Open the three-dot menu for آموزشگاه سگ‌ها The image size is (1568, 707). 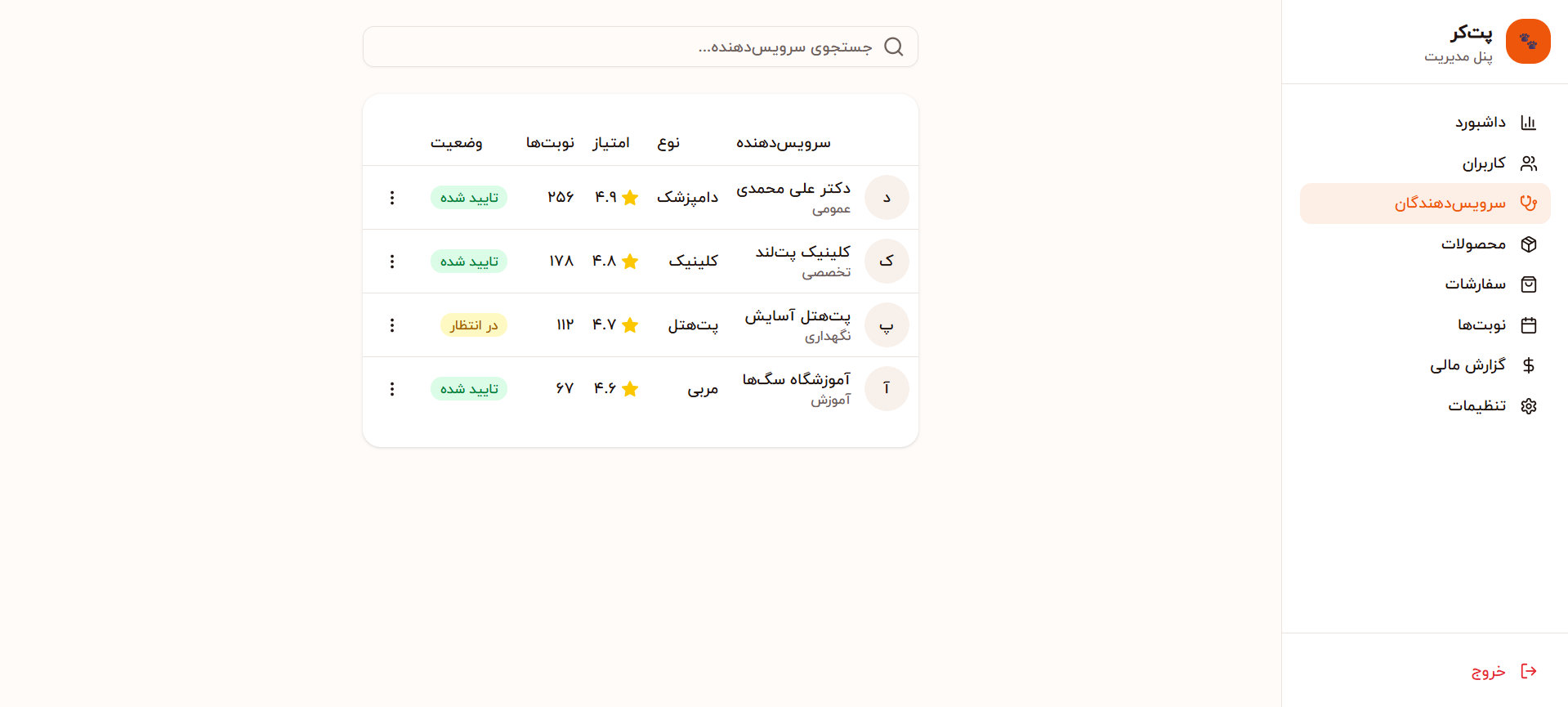392,389
